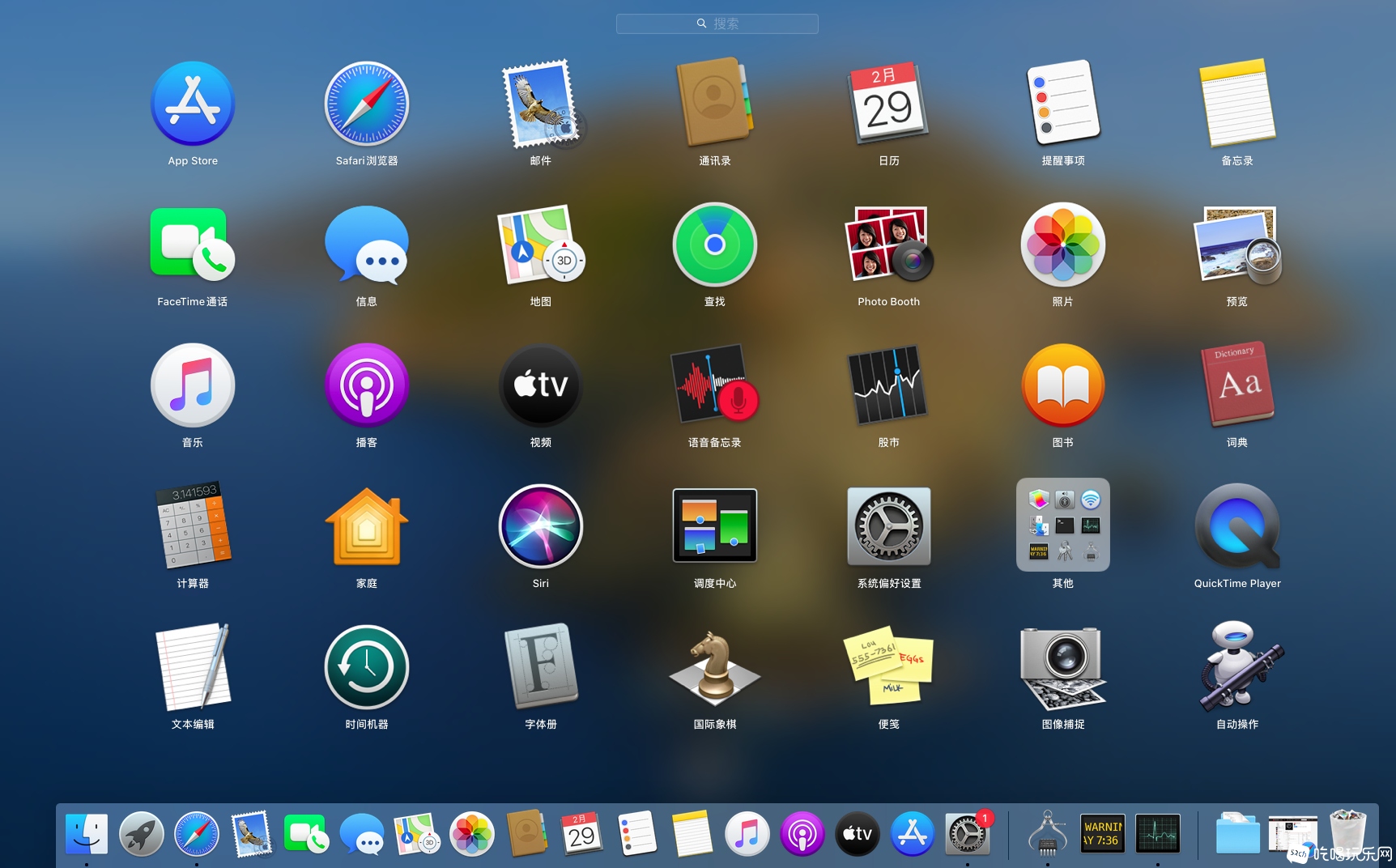
Task: Open 信息 messages app in Launchpad
Action: (x=367, y=245)
